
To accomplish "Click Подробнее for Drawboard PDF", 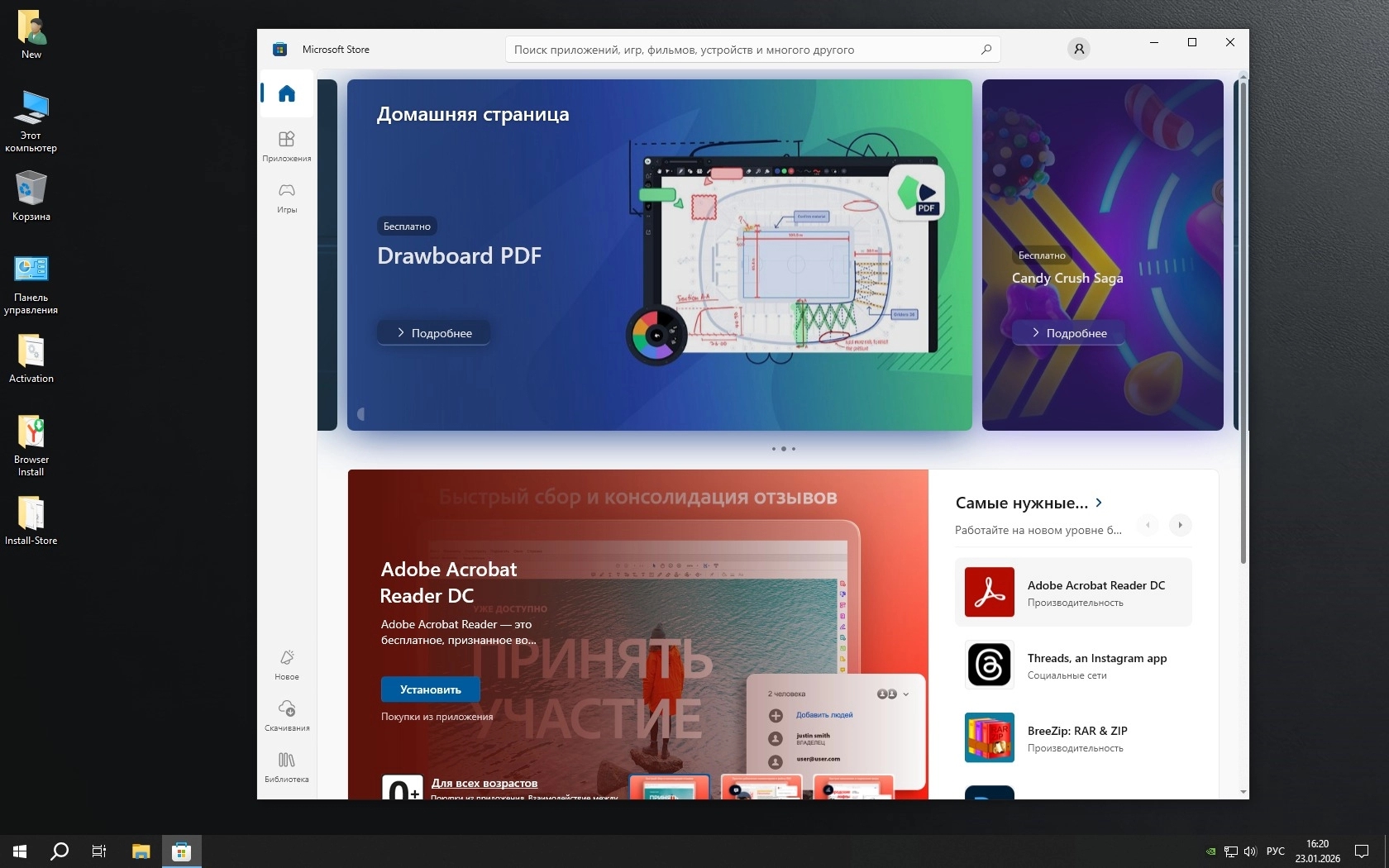I will pos(434,333).
